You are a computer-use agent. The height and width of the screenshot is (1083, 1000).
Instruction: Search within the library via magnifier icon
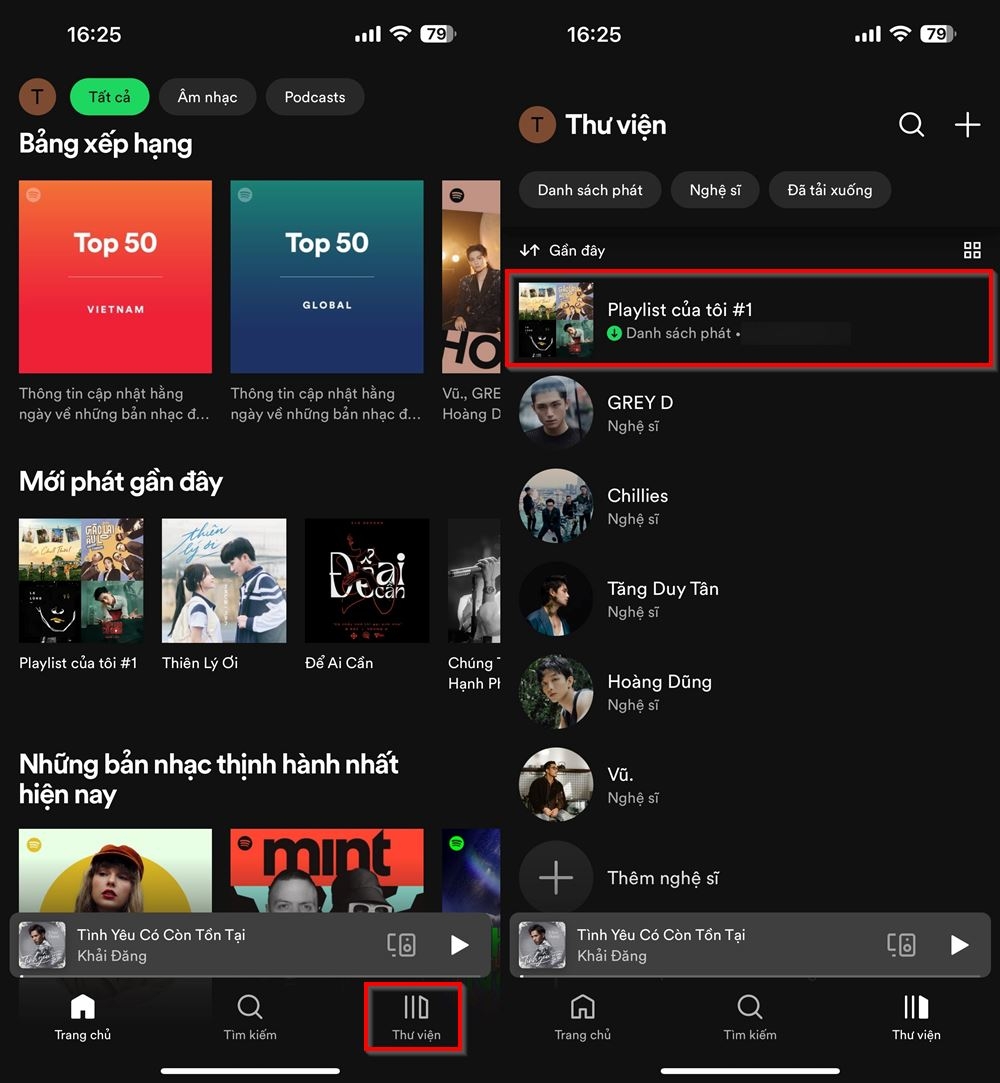[x=911, y=125]
